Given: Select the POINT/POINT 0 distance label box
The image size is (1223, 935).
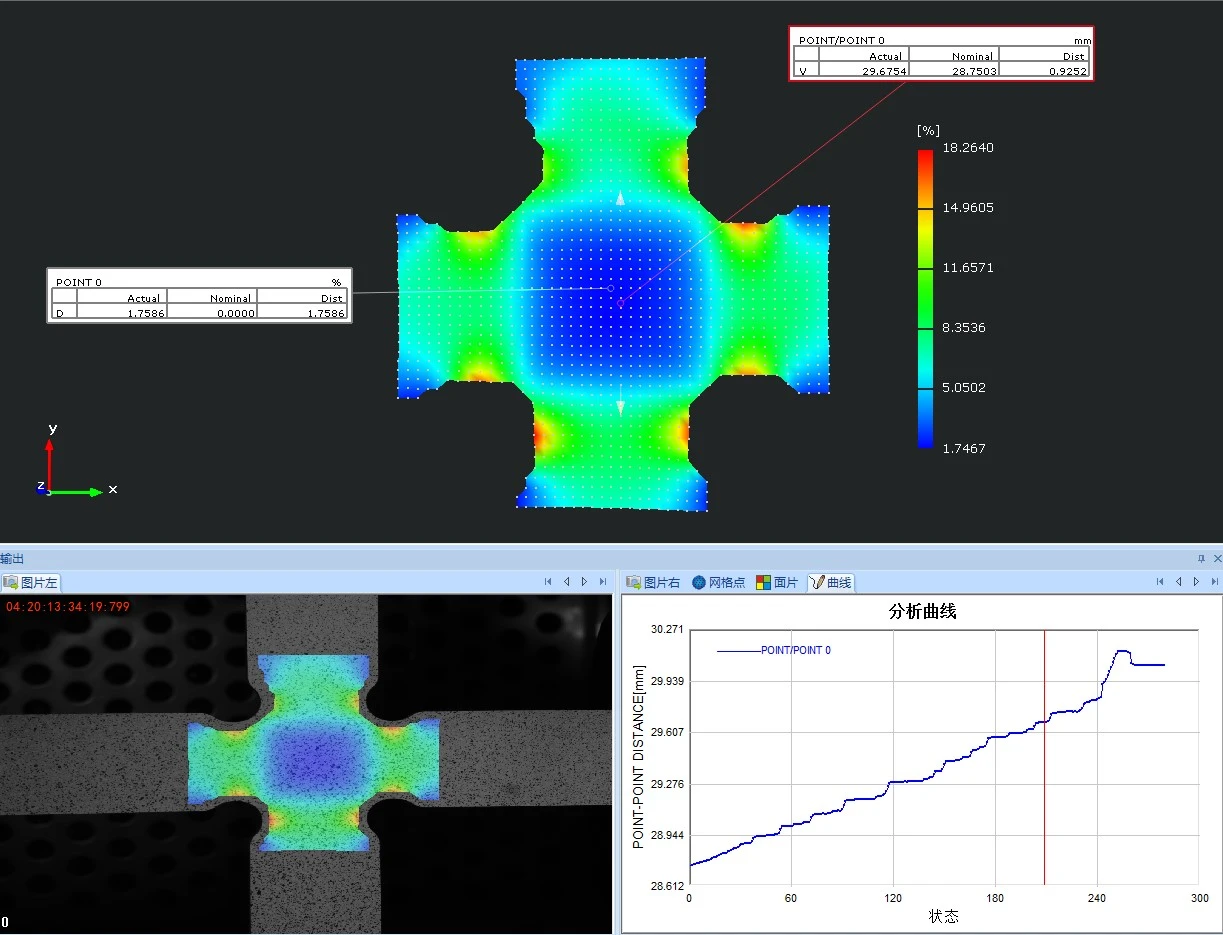Looking at the screenshot, I should 940,53.
